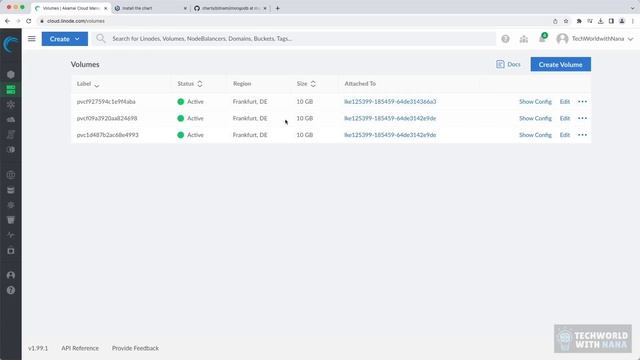The height and width of the screenshot is (360, 640).
Task: Show Config for pvcf927594c1e9f4aba
Action: [535, 102]
